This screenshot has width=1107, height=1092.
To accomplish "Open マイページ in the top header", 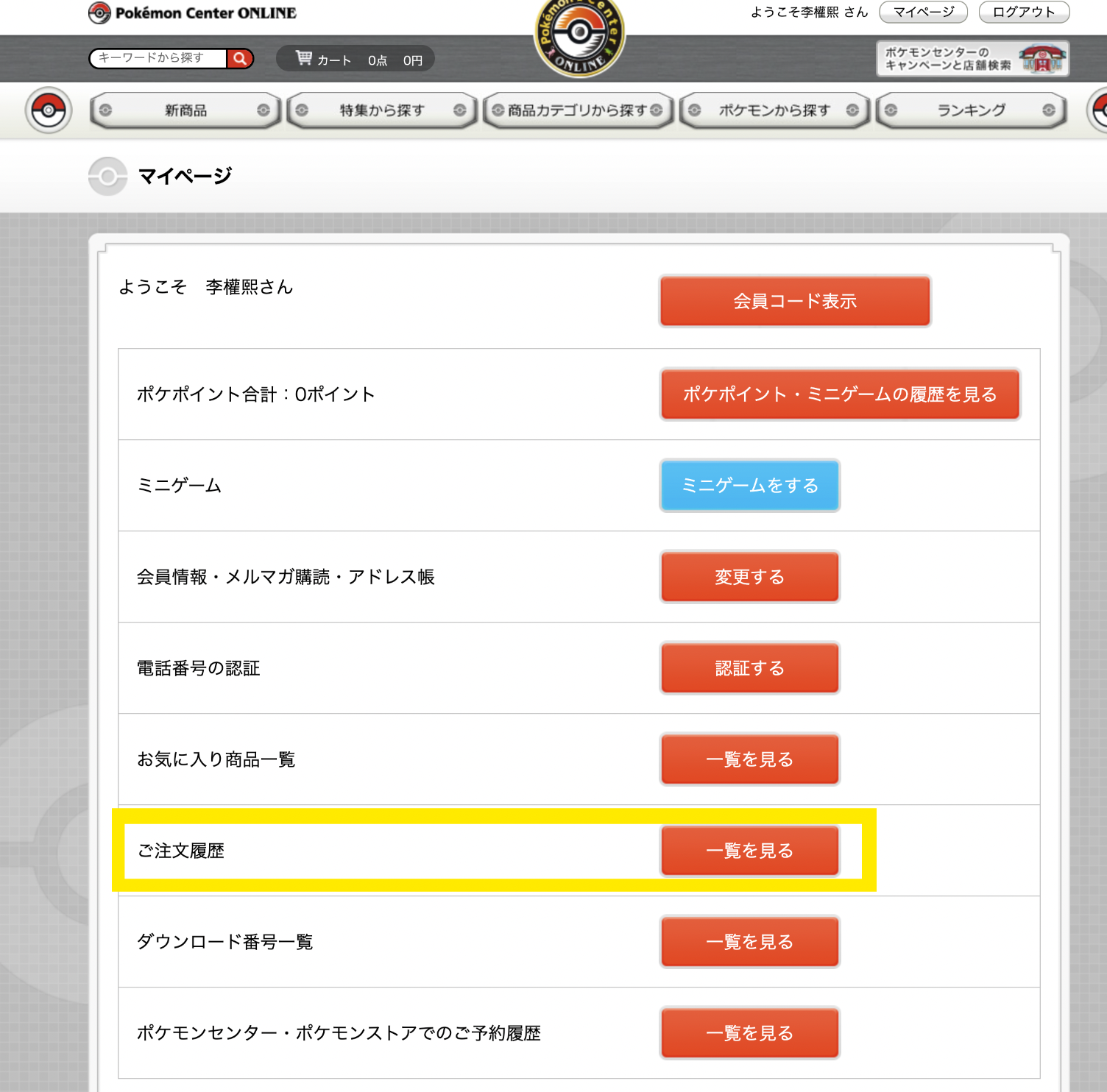I will 924,12.
